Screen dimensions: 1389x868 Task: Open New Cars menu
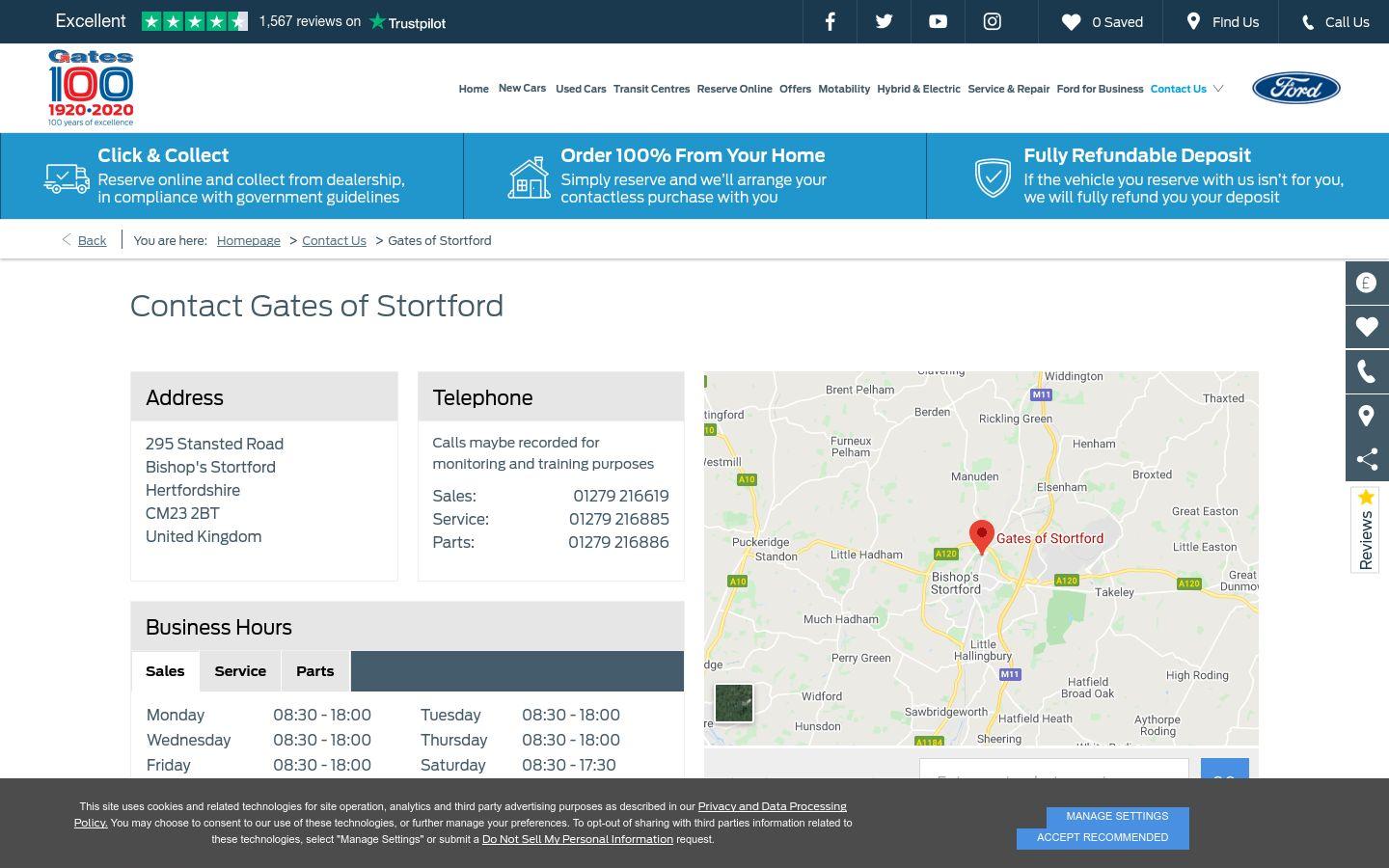click(522, 88)
